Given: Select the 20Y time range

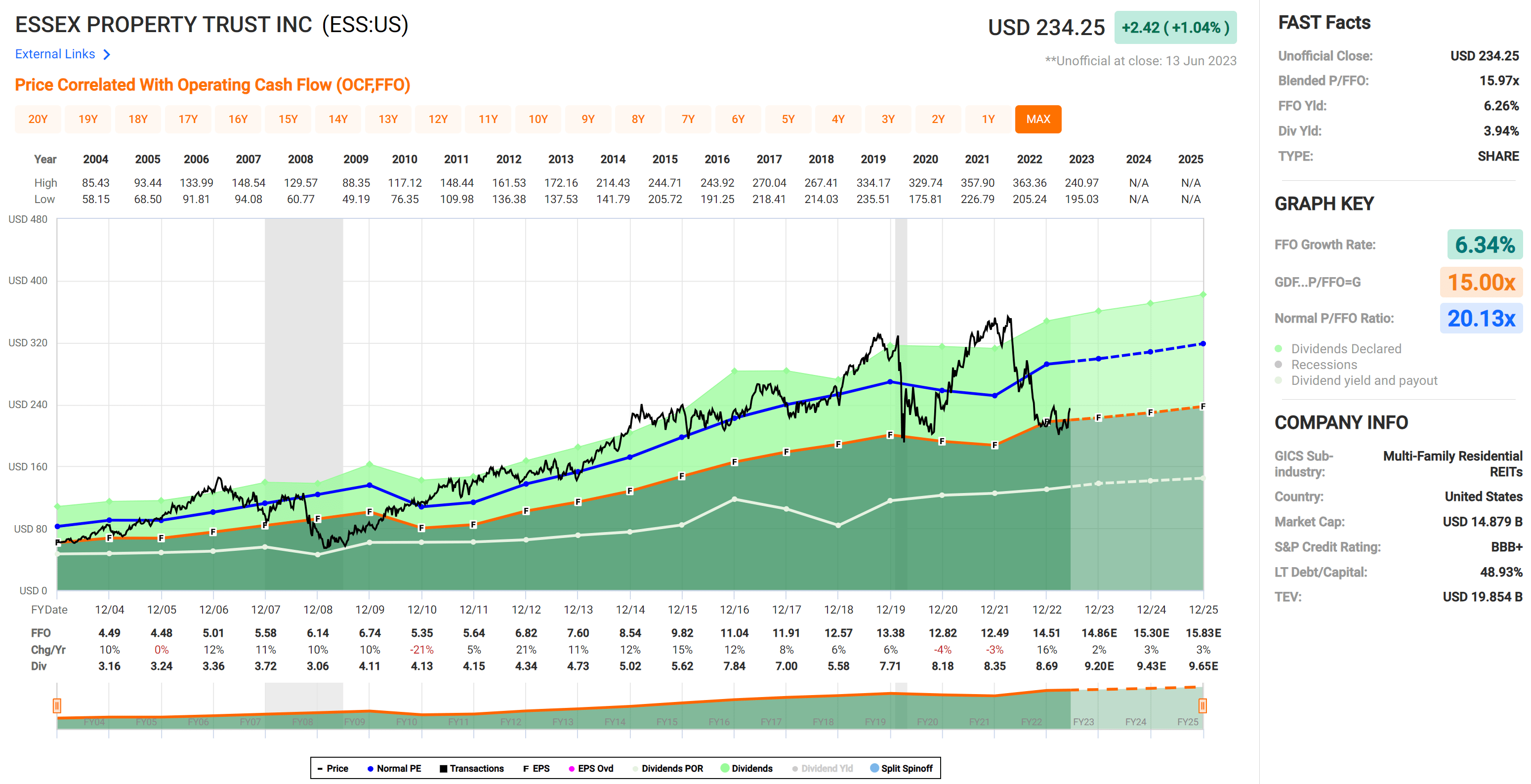Looking at the screenshot, I should click(38, 119).
